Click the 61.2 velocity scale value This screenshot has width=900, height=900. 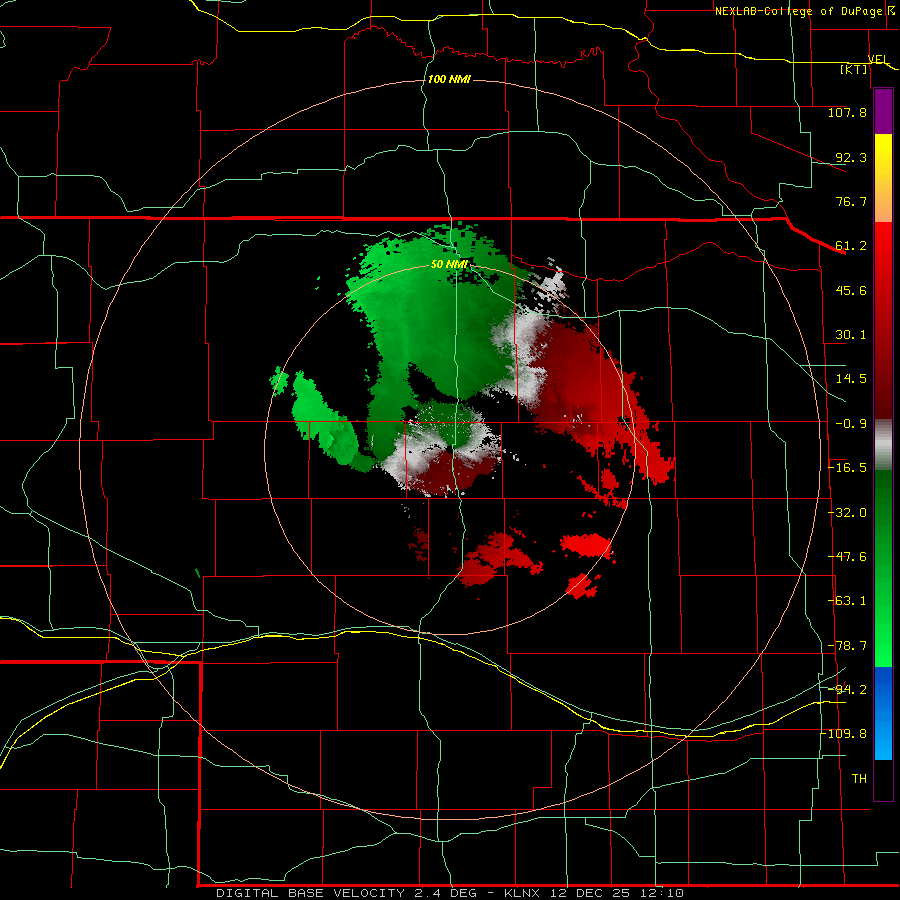click(x=851, y=246)
